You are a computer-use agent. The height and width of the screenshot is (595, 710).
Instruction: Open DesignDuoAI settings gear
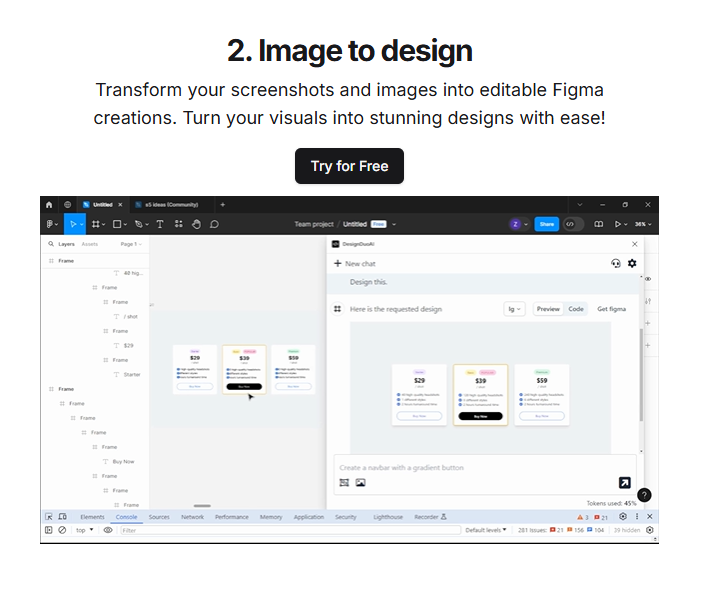pos(632,263)
